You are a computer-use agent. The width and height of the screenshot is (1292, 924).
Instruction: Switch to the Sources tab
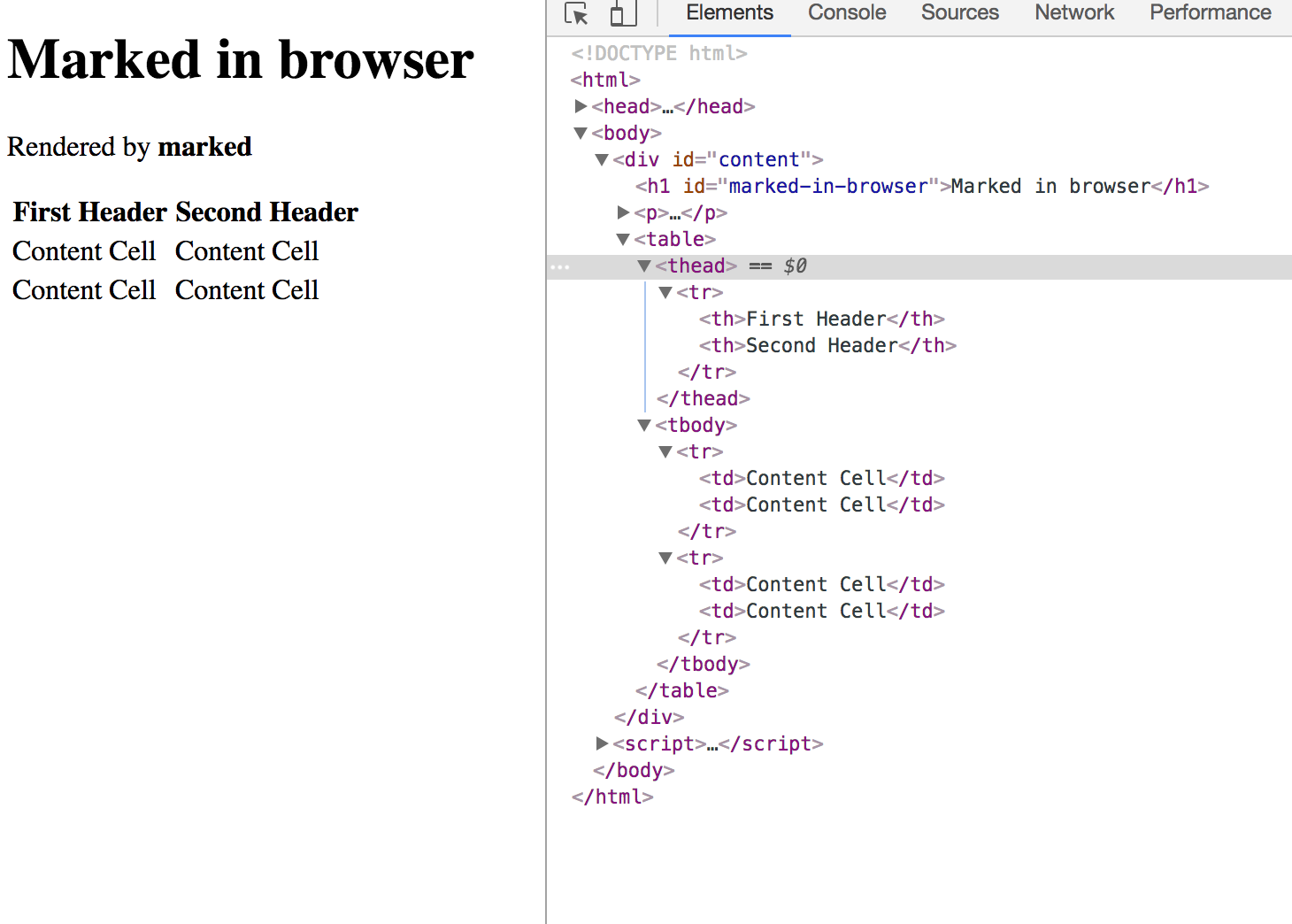[959, 12]
